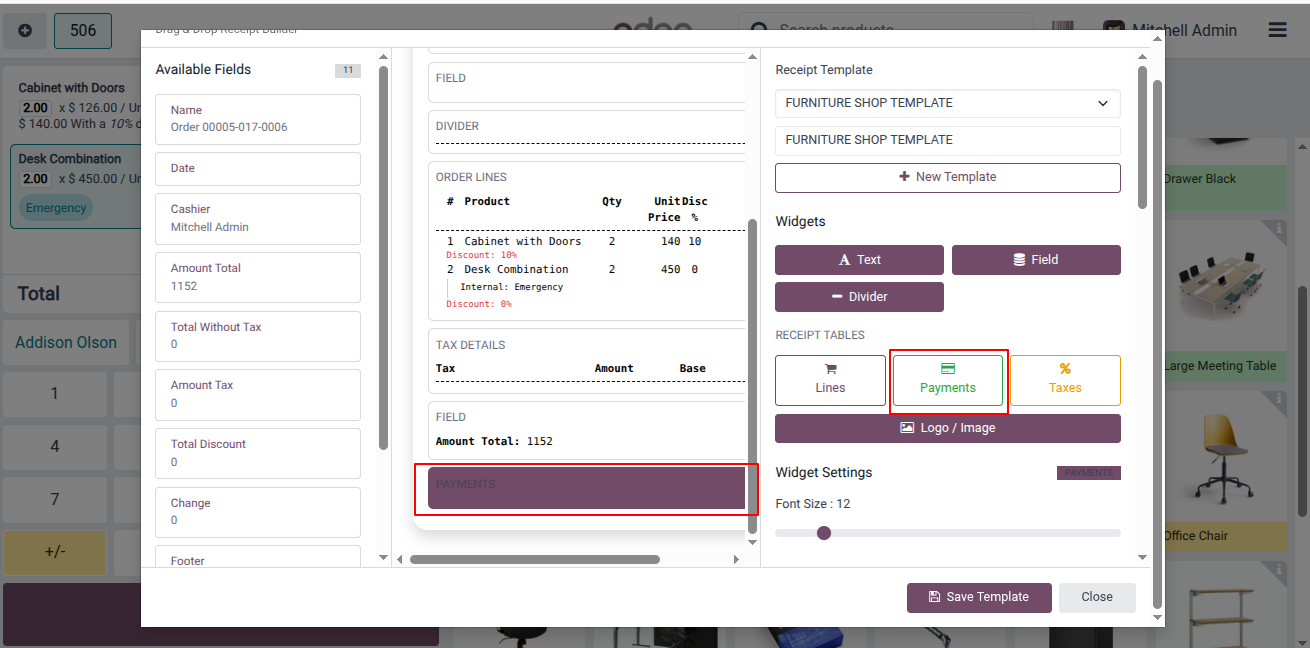1310x648 pixels.
Task: Click numpad key 1
Action: [55, 394]
